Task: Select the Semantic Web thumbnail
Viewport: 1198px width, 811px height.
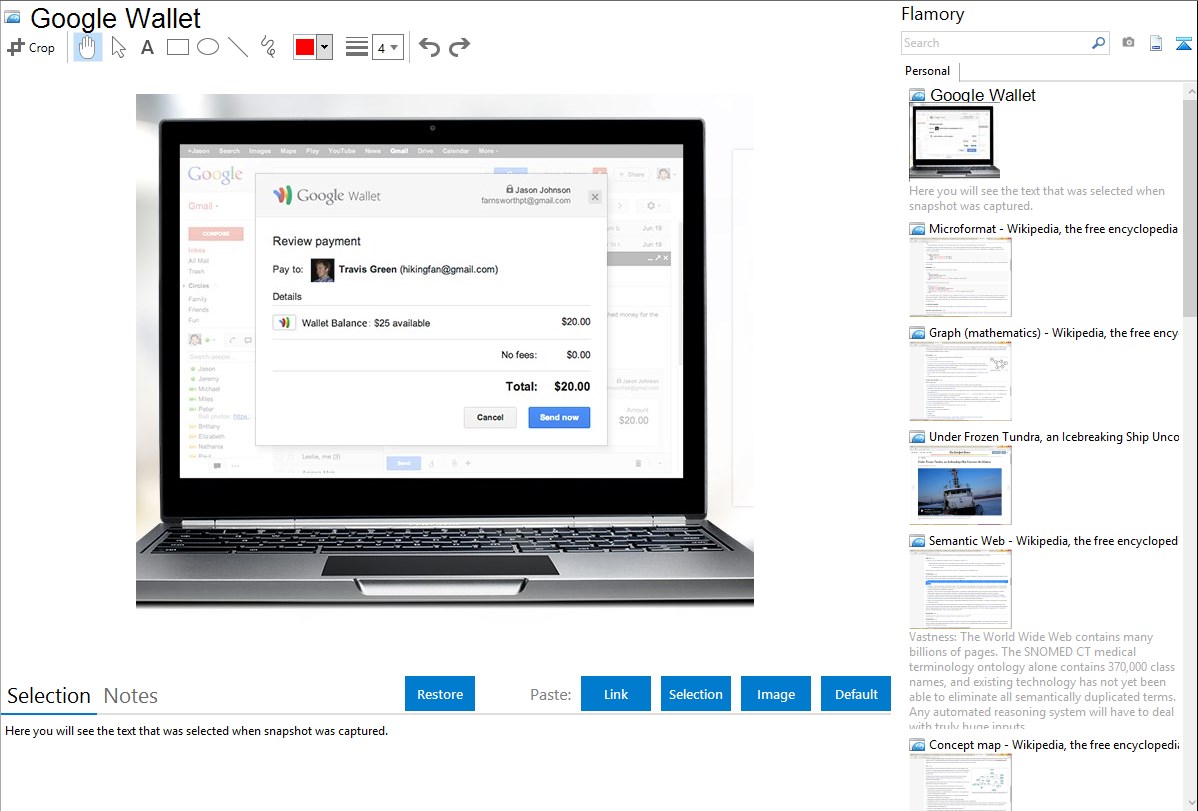Action: (x=960, y=589)
